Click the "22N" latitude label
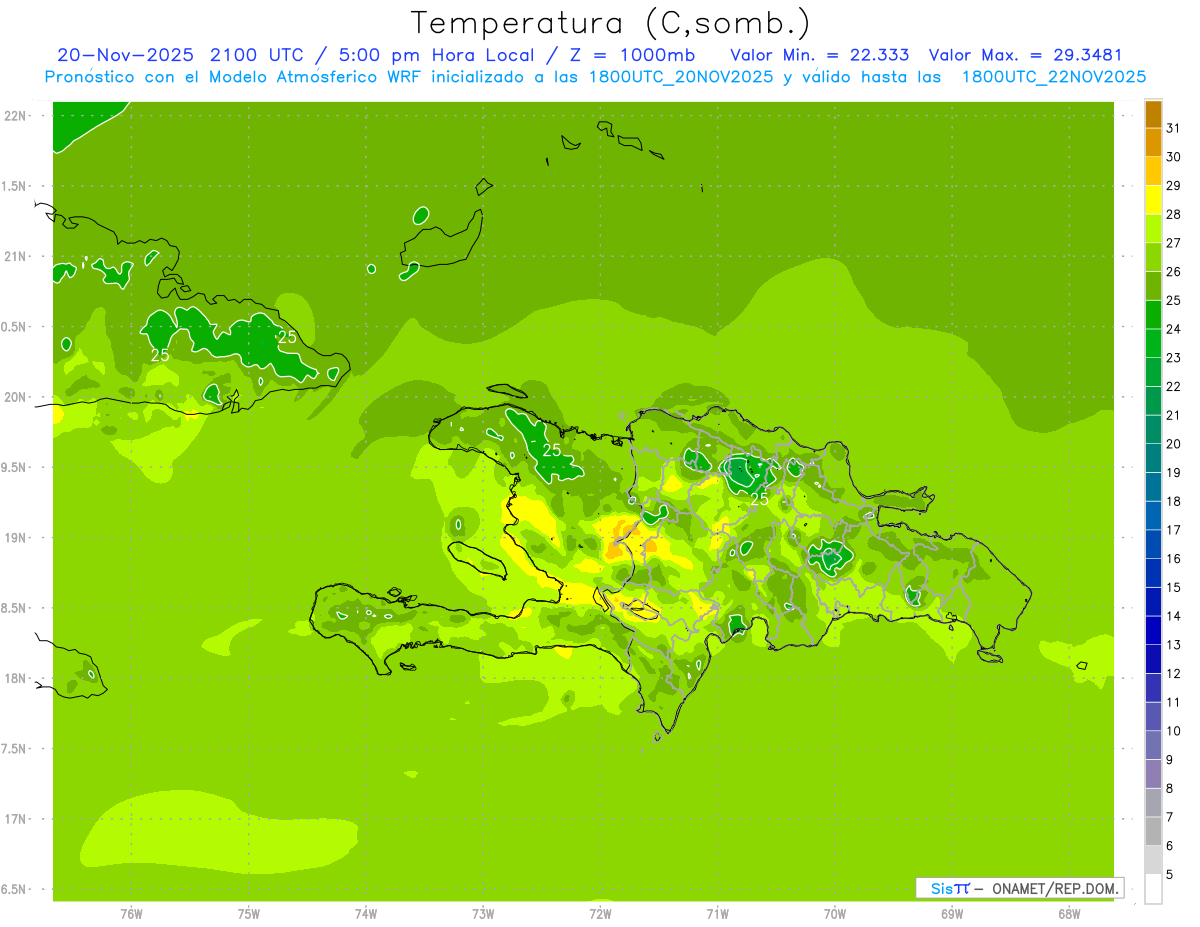The width and height of the screenshot is (1200, 927). click(x=16, y=116)
